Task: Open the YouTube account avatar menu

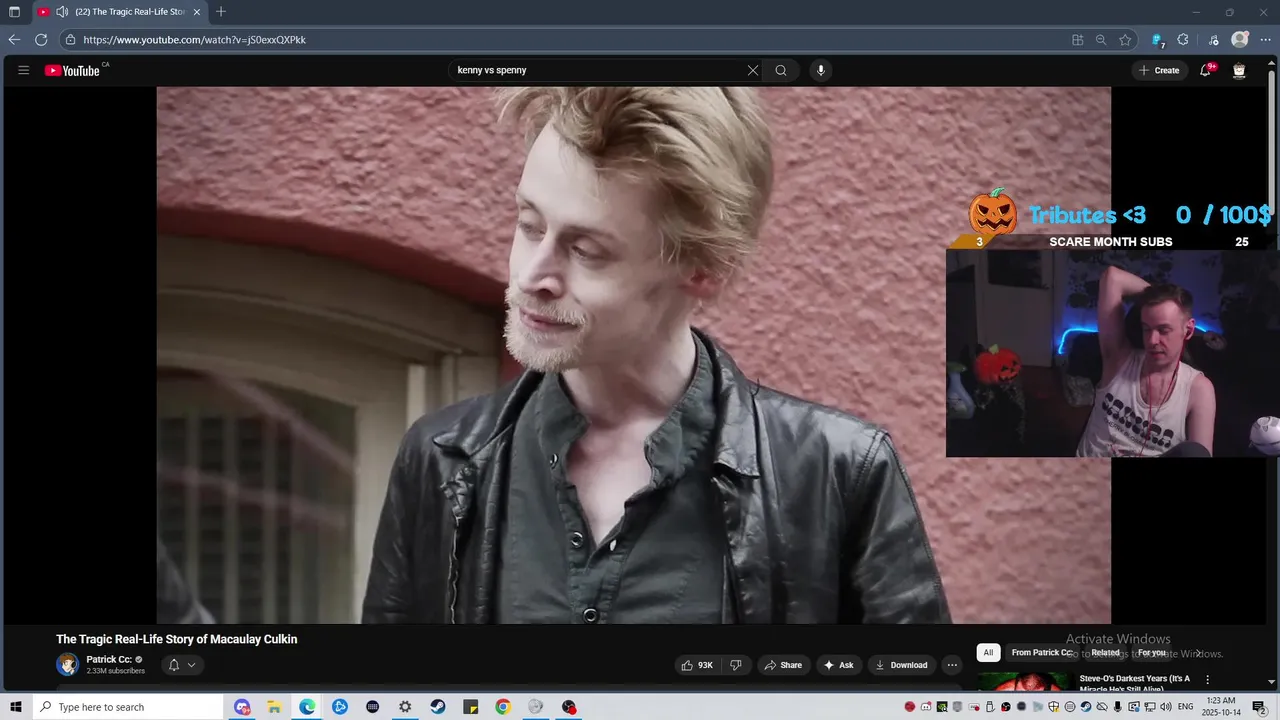Action: [1239, 70]
